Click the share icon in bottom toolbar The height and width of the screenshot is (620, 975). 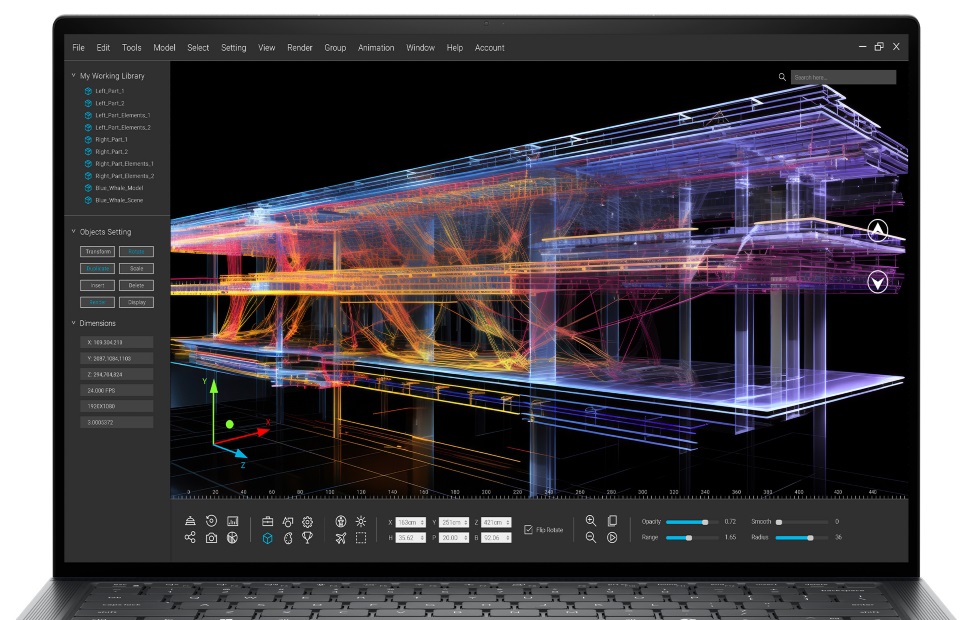pyautogui.click(x=190, y=538)
